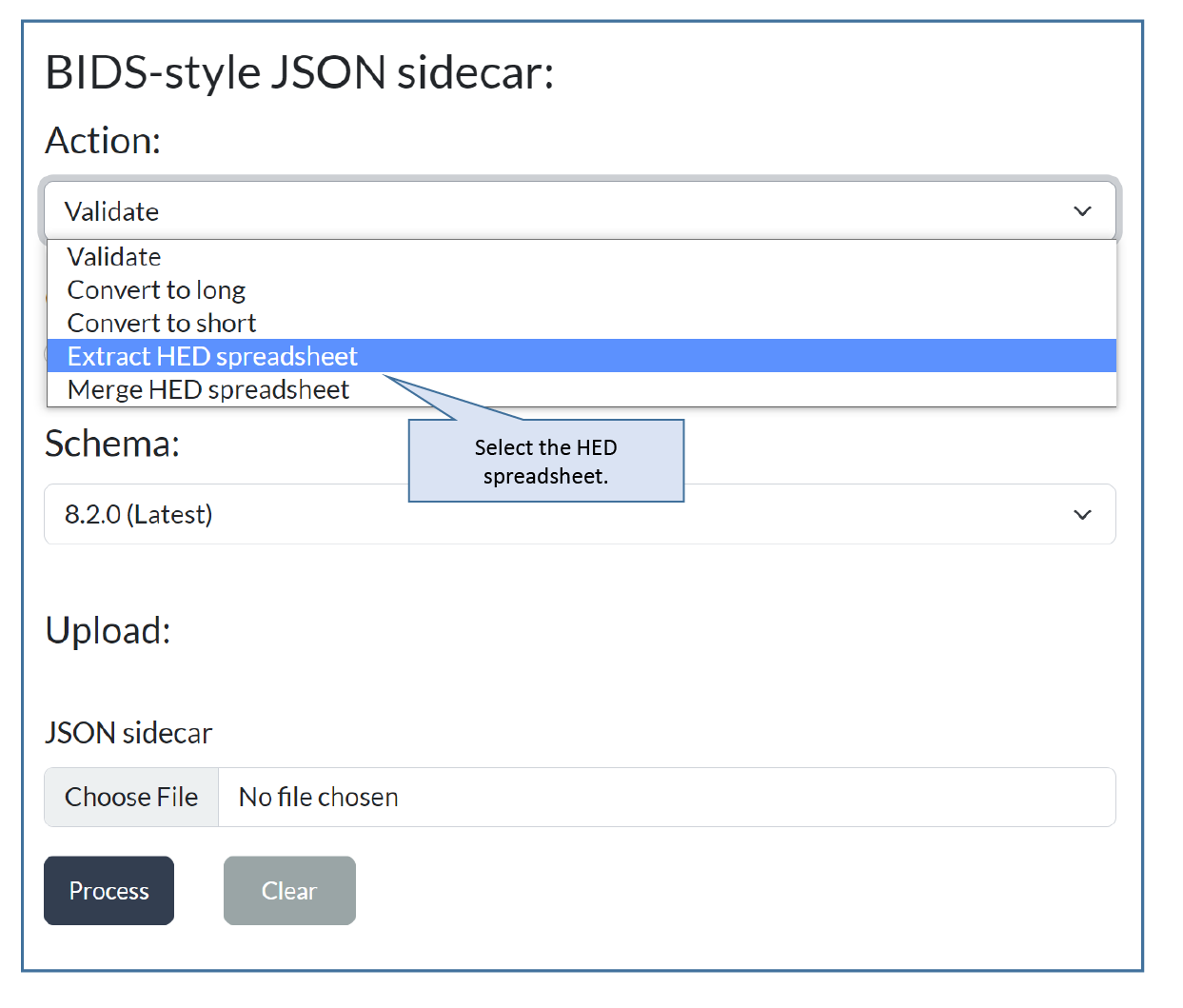1183x1008 pixels.
Task: Choose Convert to long from the list
Action: pos(156,290)
